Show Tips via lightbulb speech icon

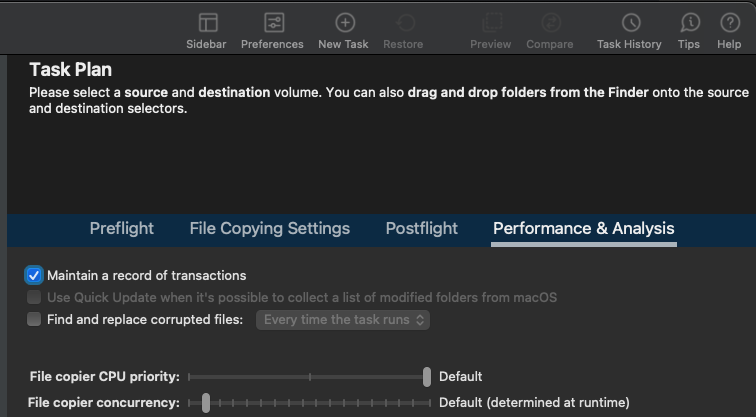(x=689, y=23)
